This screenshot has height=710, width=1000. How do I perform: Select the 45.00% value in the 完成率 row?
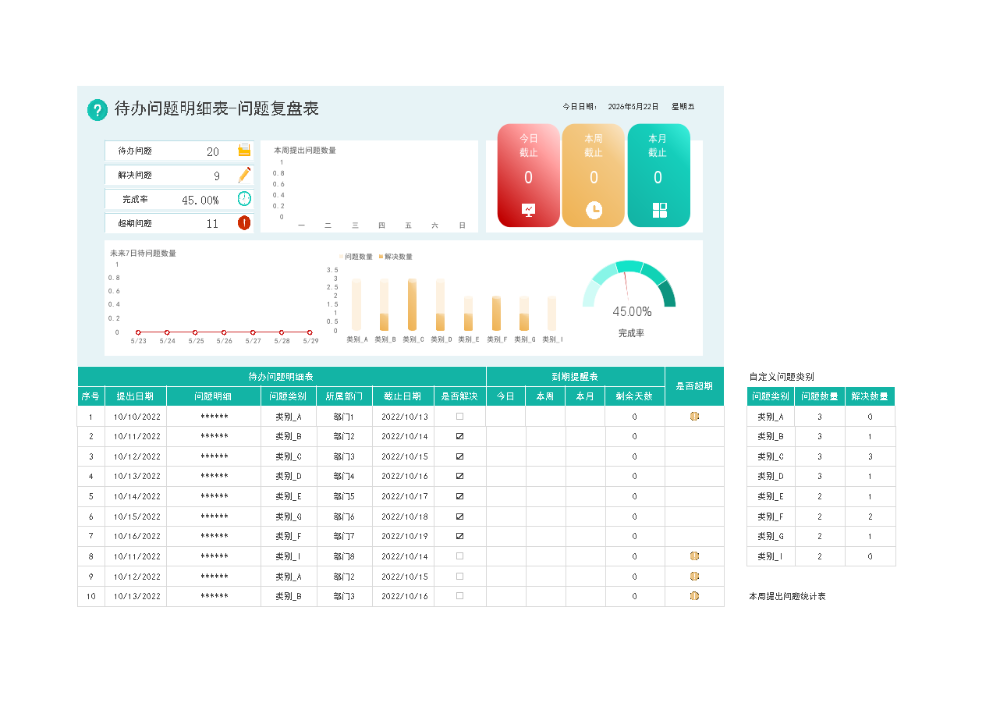coord(200,200)
